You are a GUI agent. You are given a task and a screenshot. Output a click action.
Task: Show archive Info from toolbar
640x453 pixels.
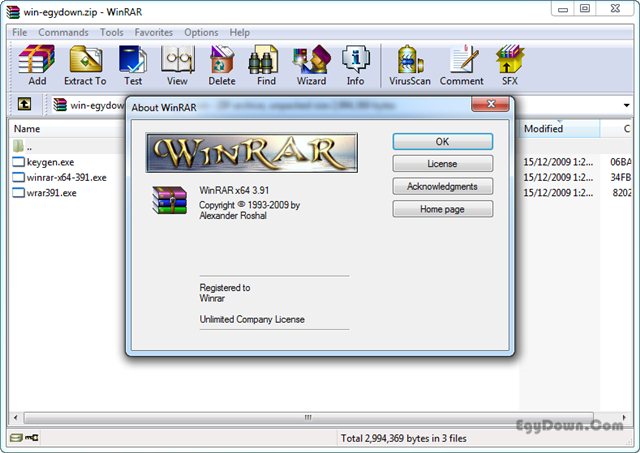click(356, 59)
